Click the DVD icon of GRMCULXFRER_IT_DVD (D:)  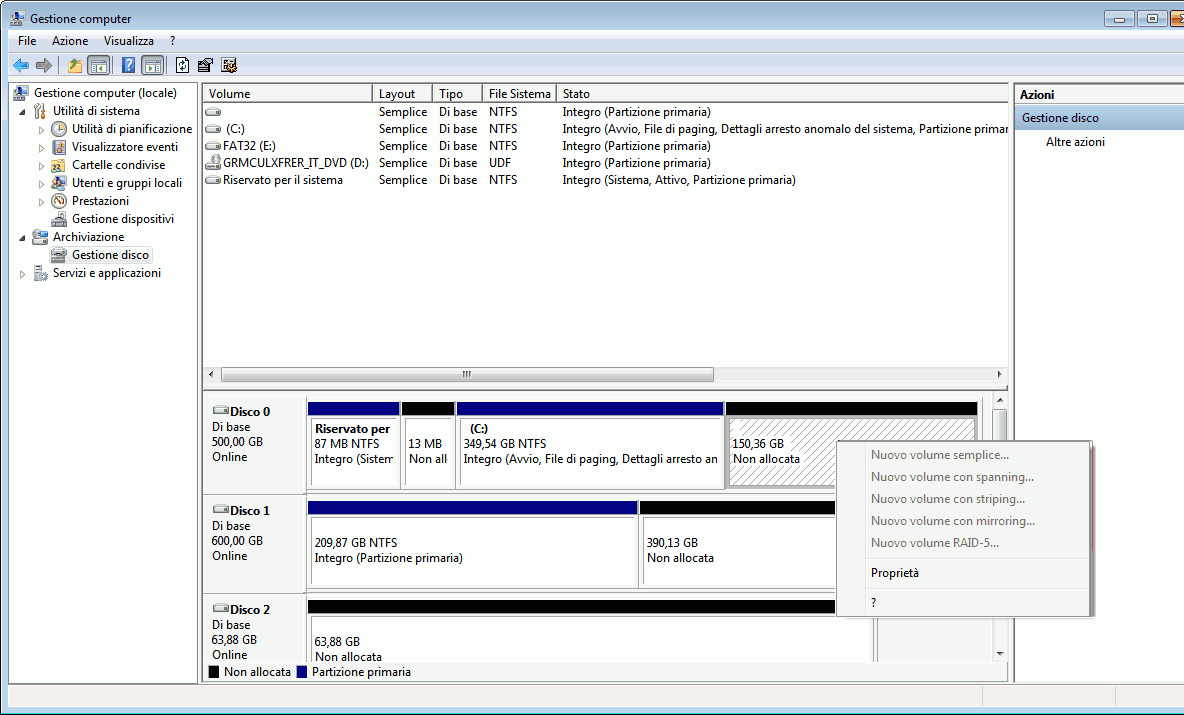(x=213, y=162)
